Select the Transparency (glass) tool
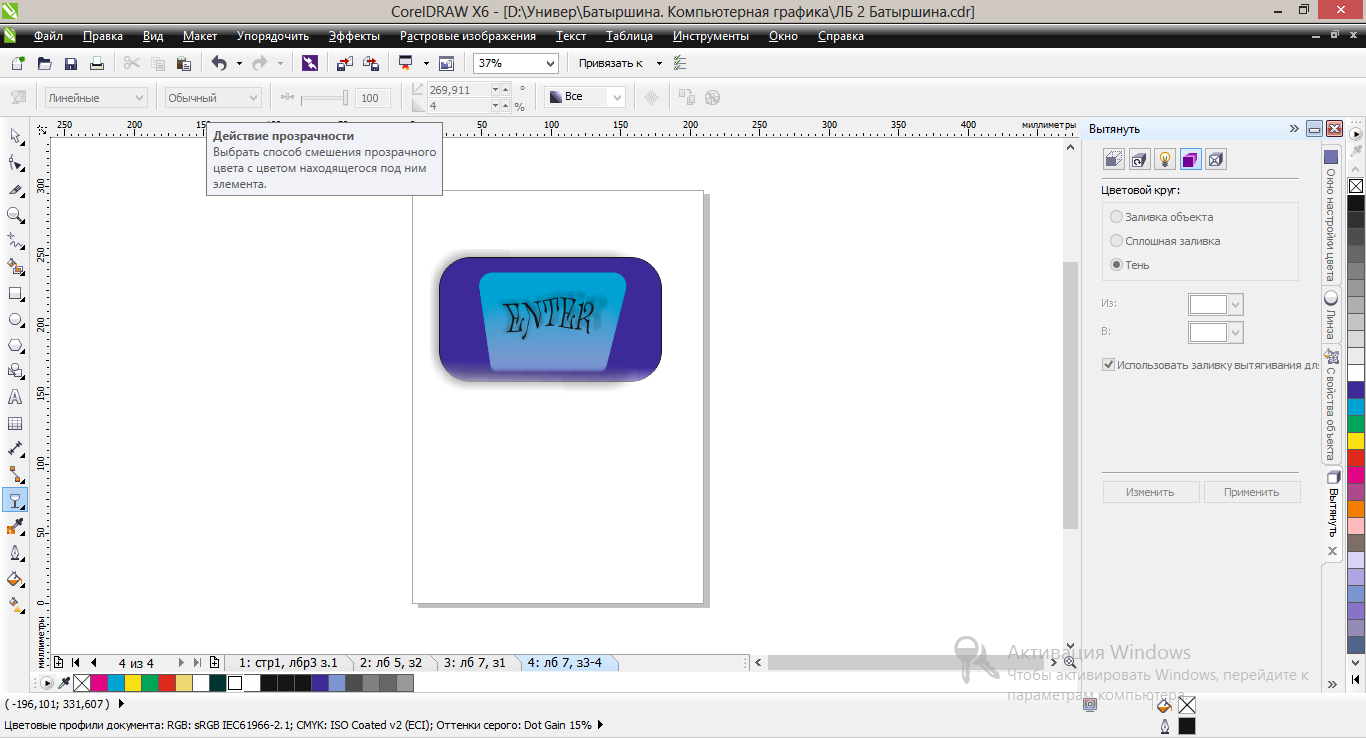 coord(15,501)
